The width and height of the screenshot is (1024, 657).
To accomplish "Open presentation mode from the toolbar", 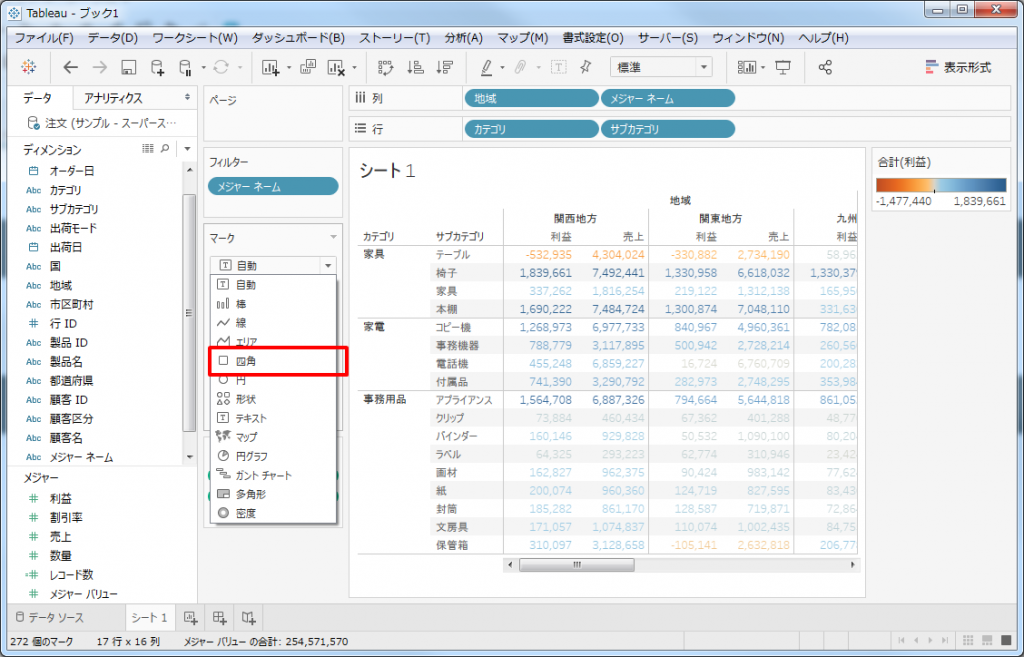I will coord(783,67).
